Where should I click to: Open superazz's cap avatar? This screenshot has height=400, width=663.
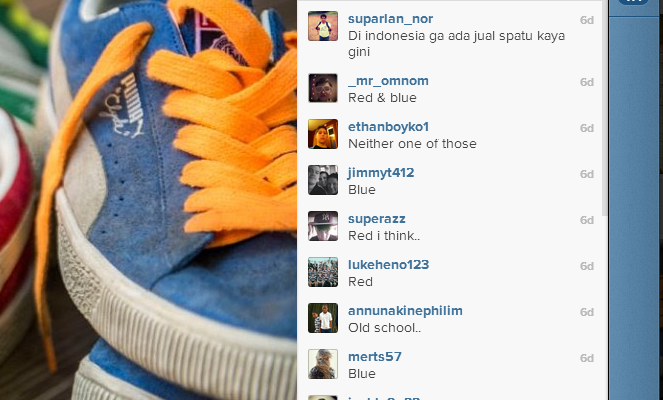click(x=323, y=226)
